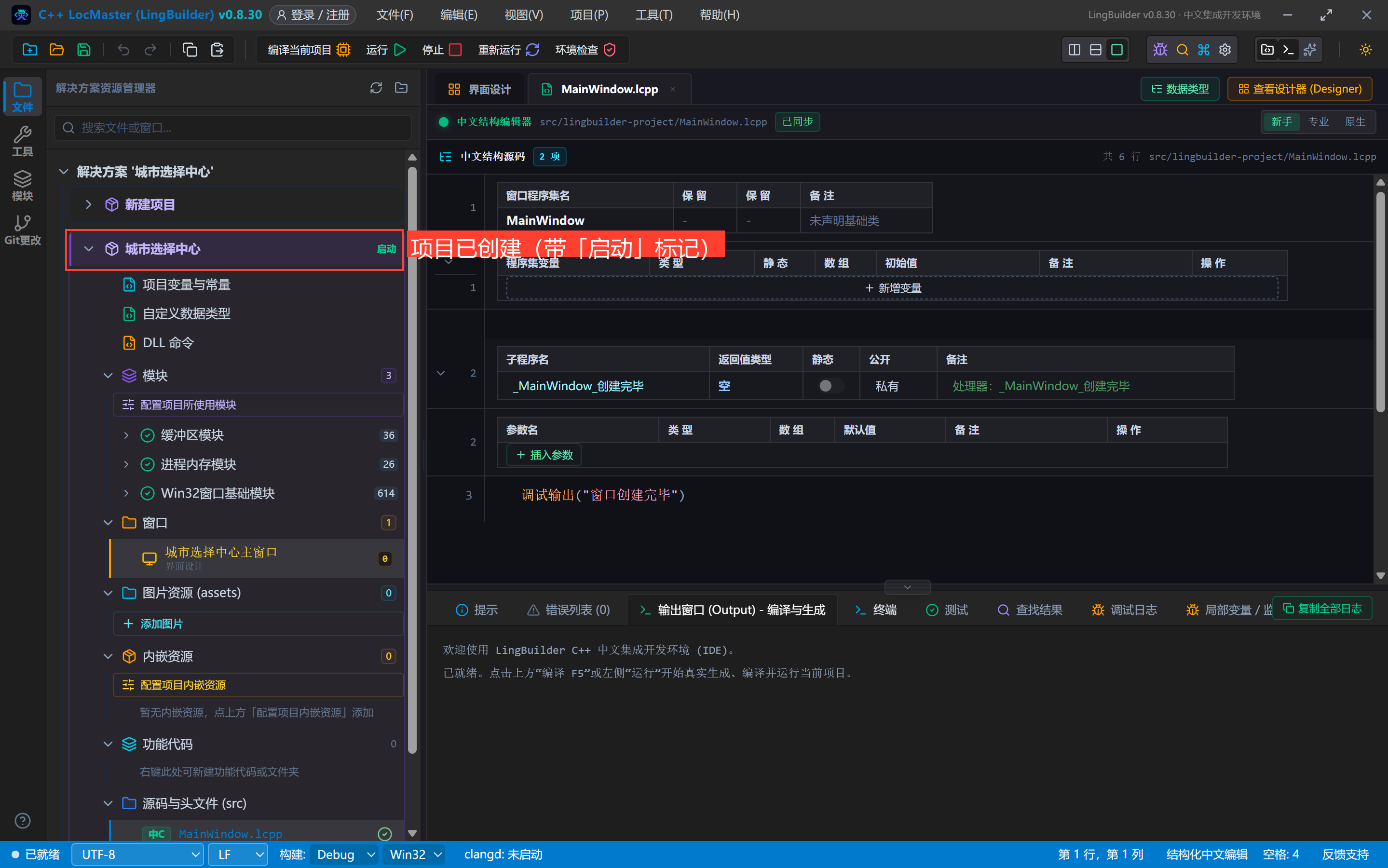Open the 文件(F) menu
The width and height of the screenshot is (1388, 868).
pyautogui.click(x=395, y=15)
